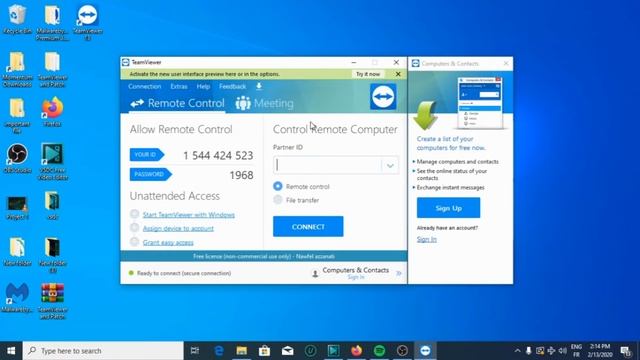This screenshot has height=360, width=640.
Task: Open the Mail app on the taskbar
Action: click(287, 351)
